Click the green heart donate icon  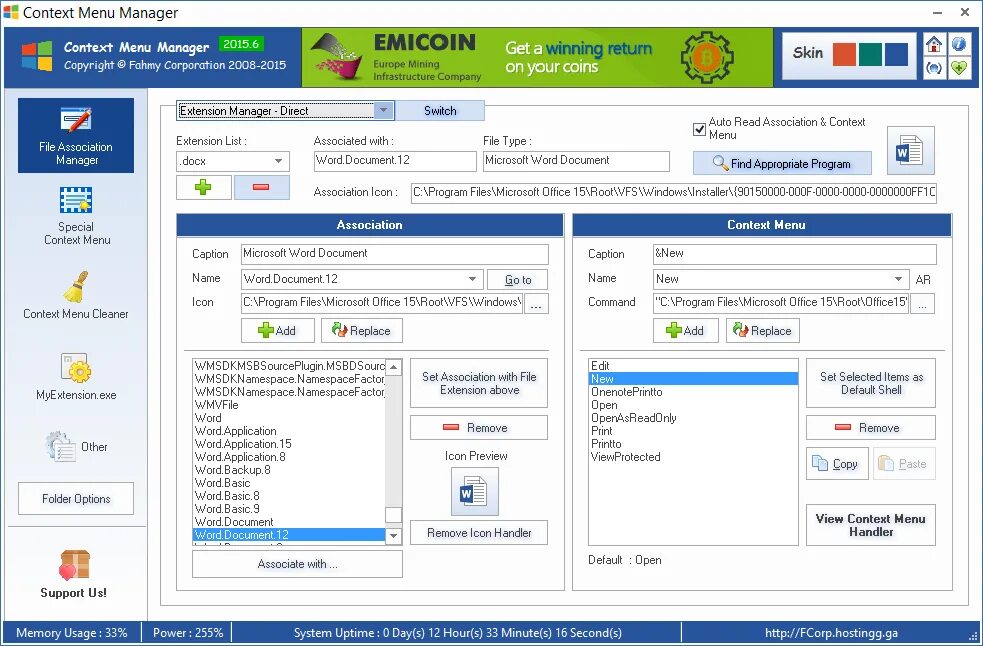click(x=959, y=68)
